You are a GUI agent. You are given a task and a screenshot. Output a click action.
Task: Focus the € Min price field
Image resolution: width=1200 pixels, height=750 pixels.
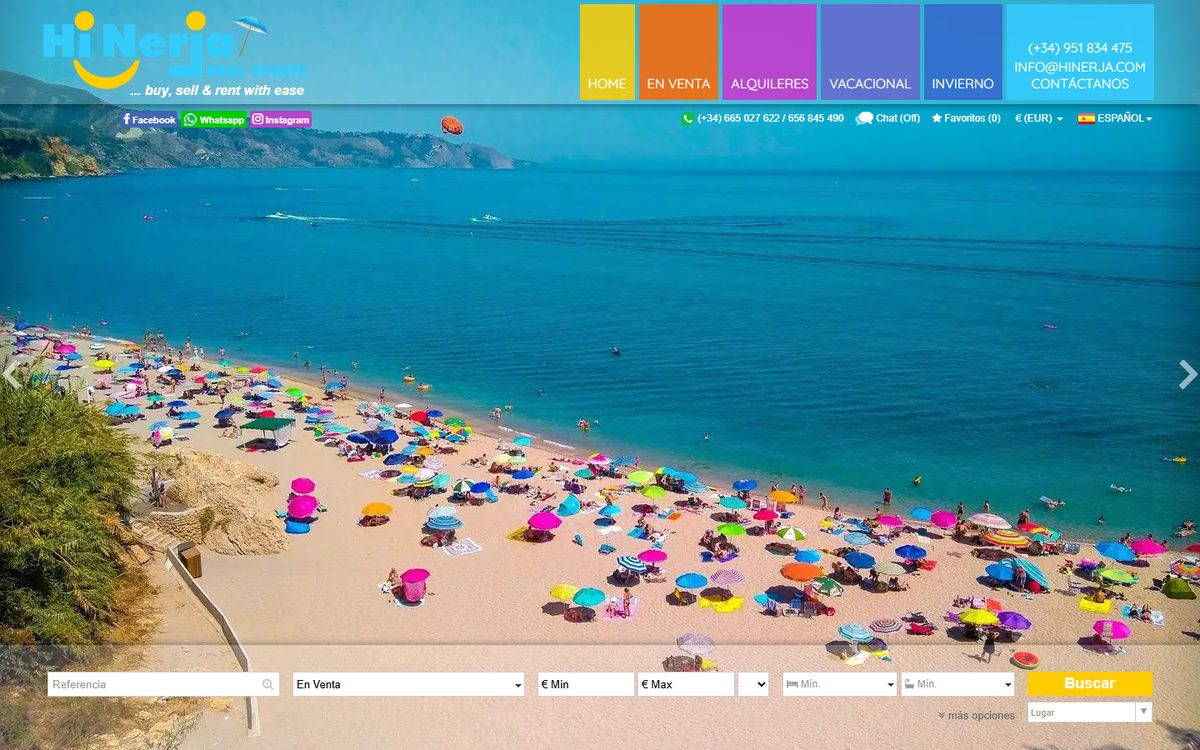point(586,684)
